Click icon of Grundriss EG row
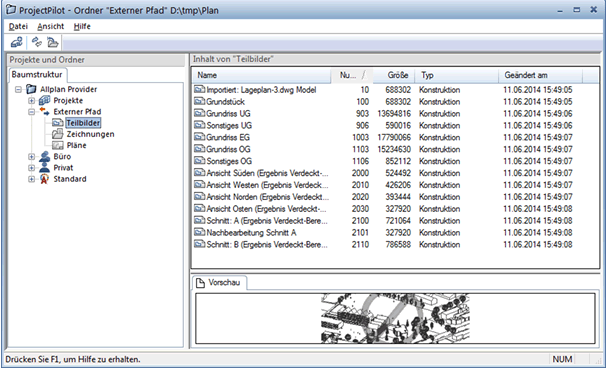The height and width of the screenshot is (372, 607). point(199,137)
